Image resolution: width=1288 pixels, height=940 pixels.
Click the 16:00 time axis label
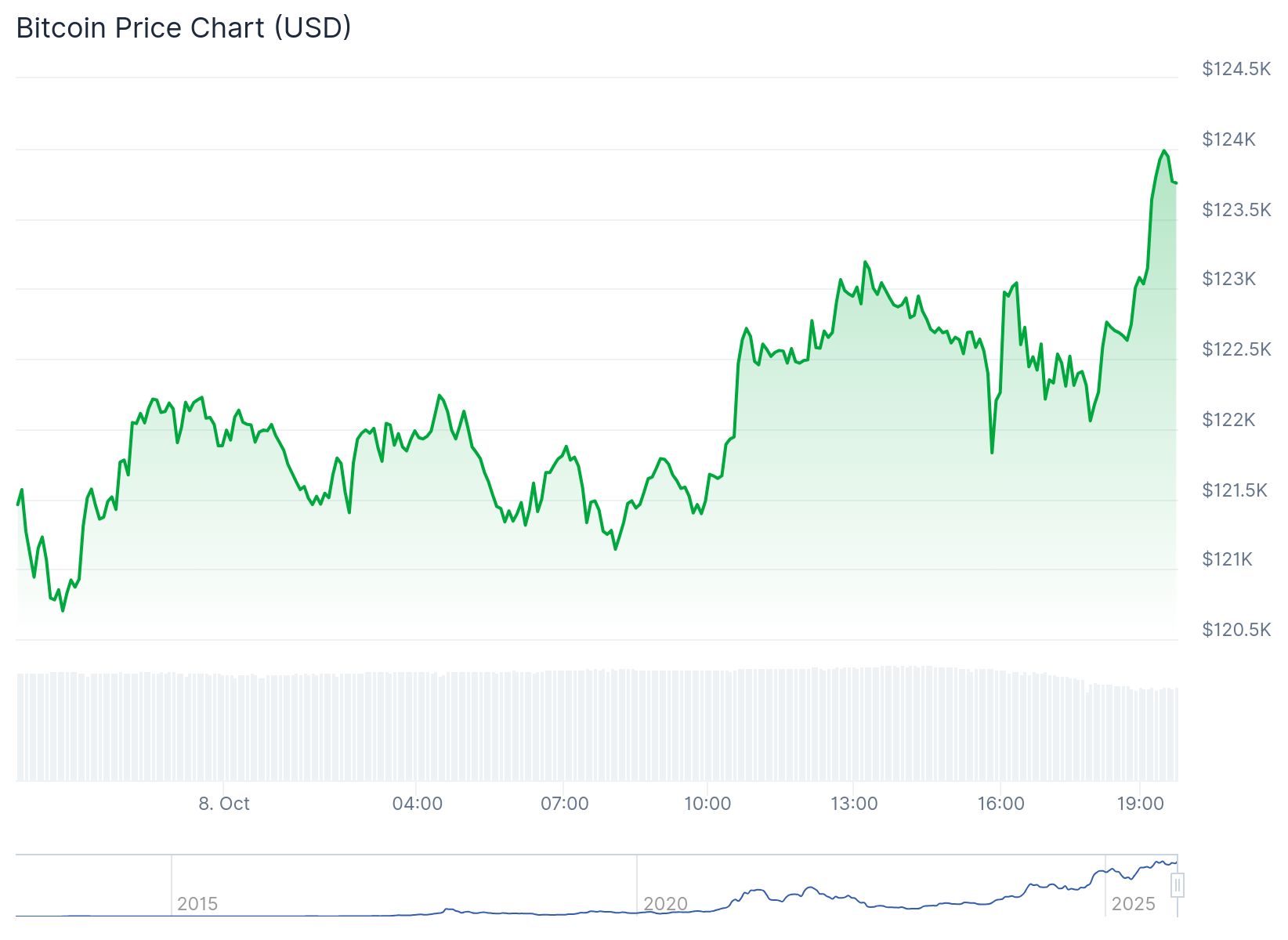click(x=1000, y=804)
